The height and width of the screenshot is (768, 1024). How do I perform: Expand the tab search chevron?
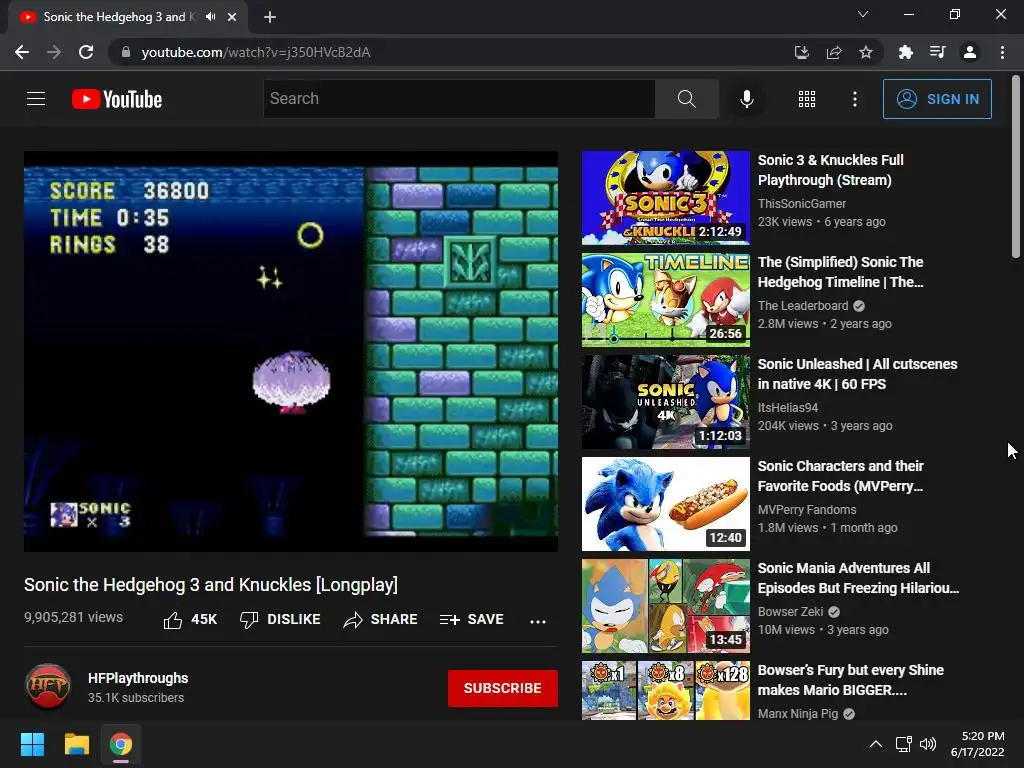[863, 14]
